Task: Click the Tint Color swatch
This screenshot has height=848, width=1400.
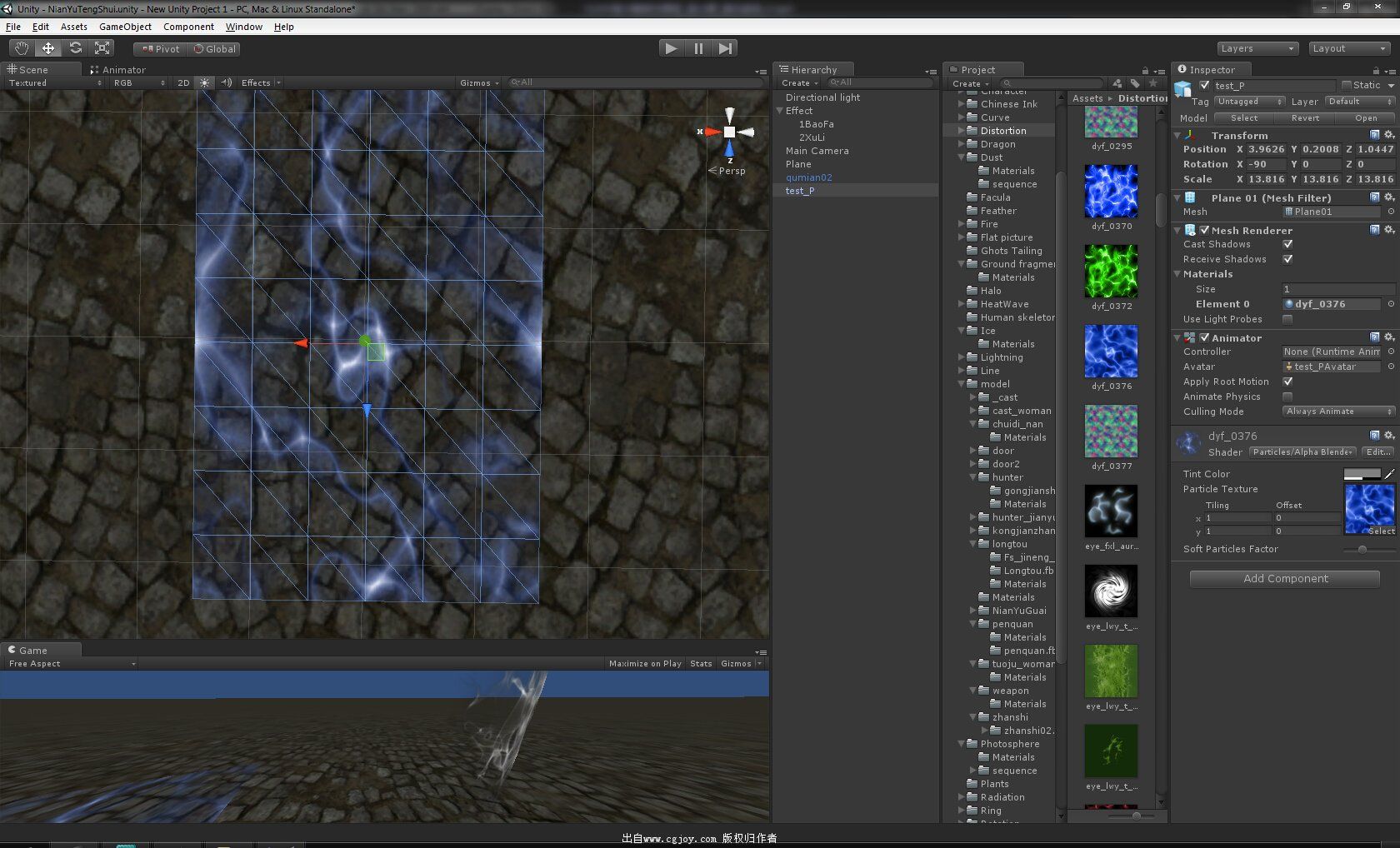Action: [x=1362, y=474]
